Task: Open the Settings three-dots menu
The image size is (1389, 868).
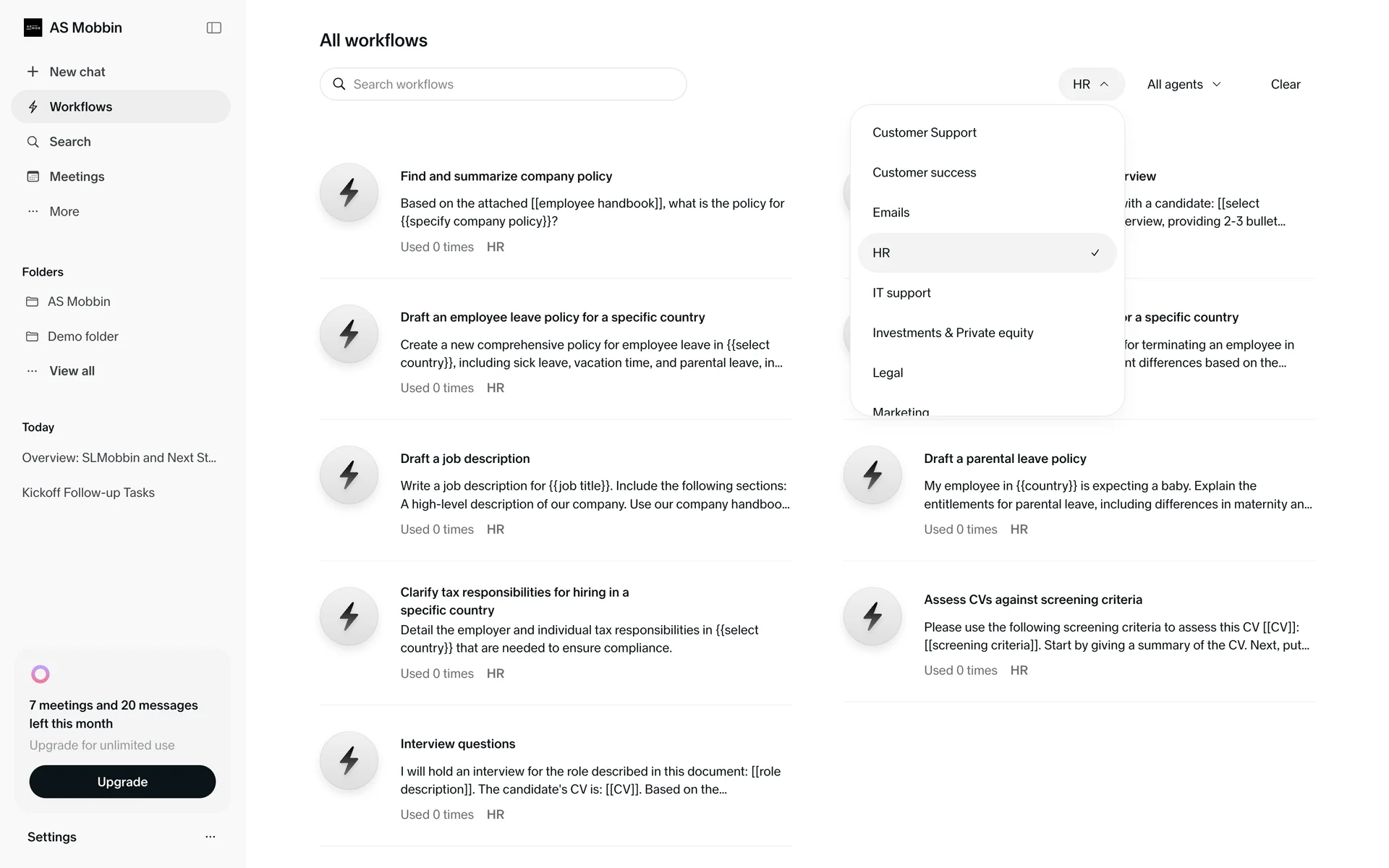Action: [x=210, y=837]
